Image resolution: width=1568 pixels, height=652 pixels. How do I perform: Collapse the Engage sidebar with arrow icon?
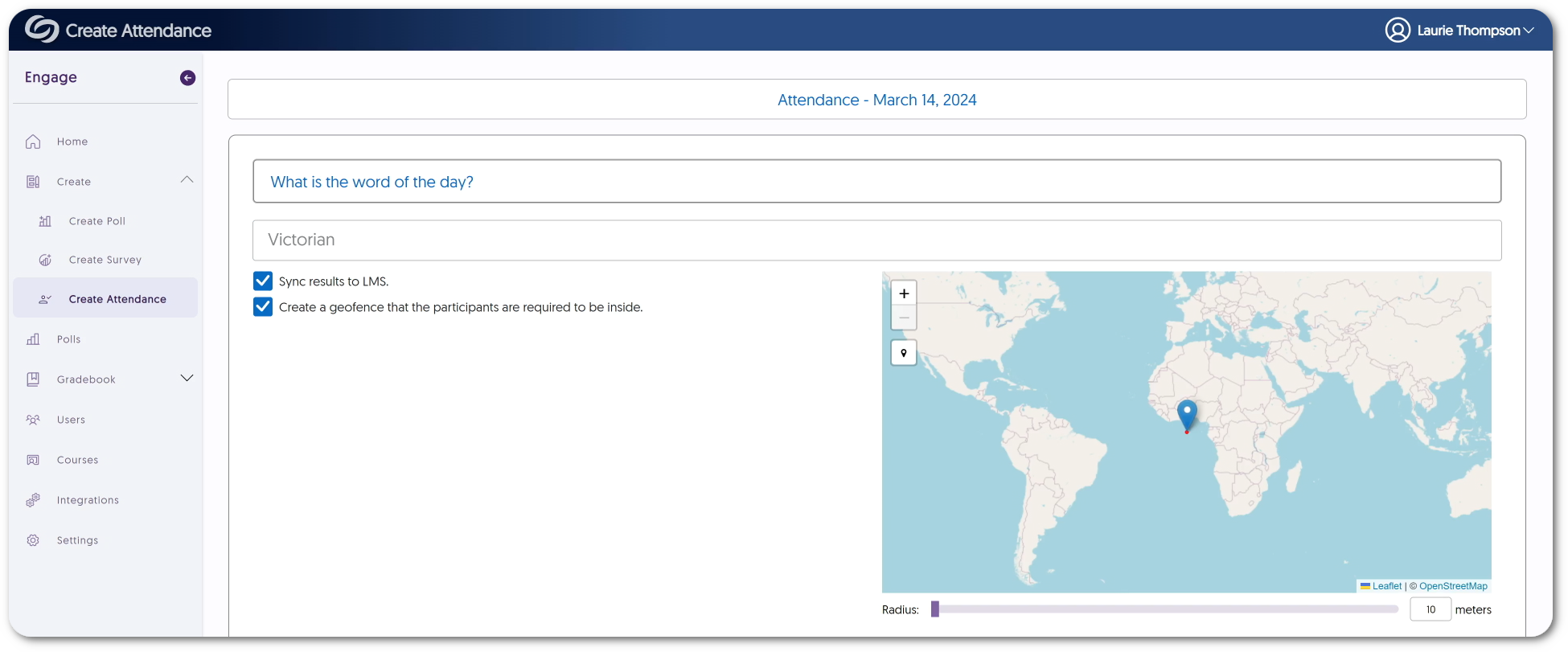[187, 78]
